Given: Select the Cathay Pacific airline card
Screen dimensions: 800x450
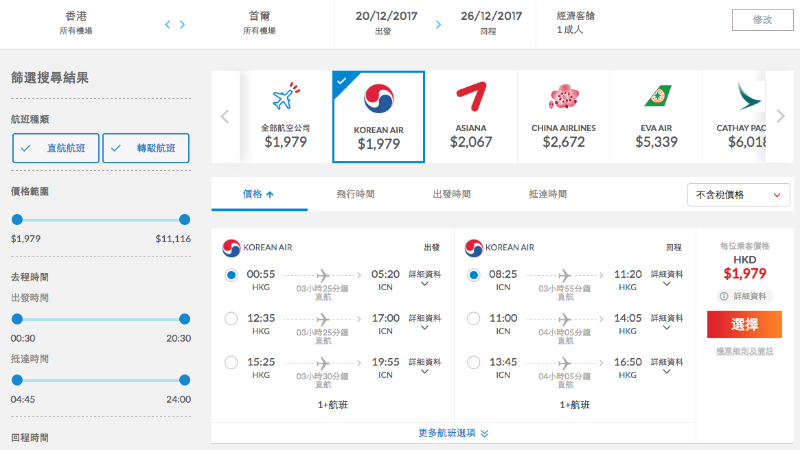Looking at the screenshot, I should pos(735,117).
